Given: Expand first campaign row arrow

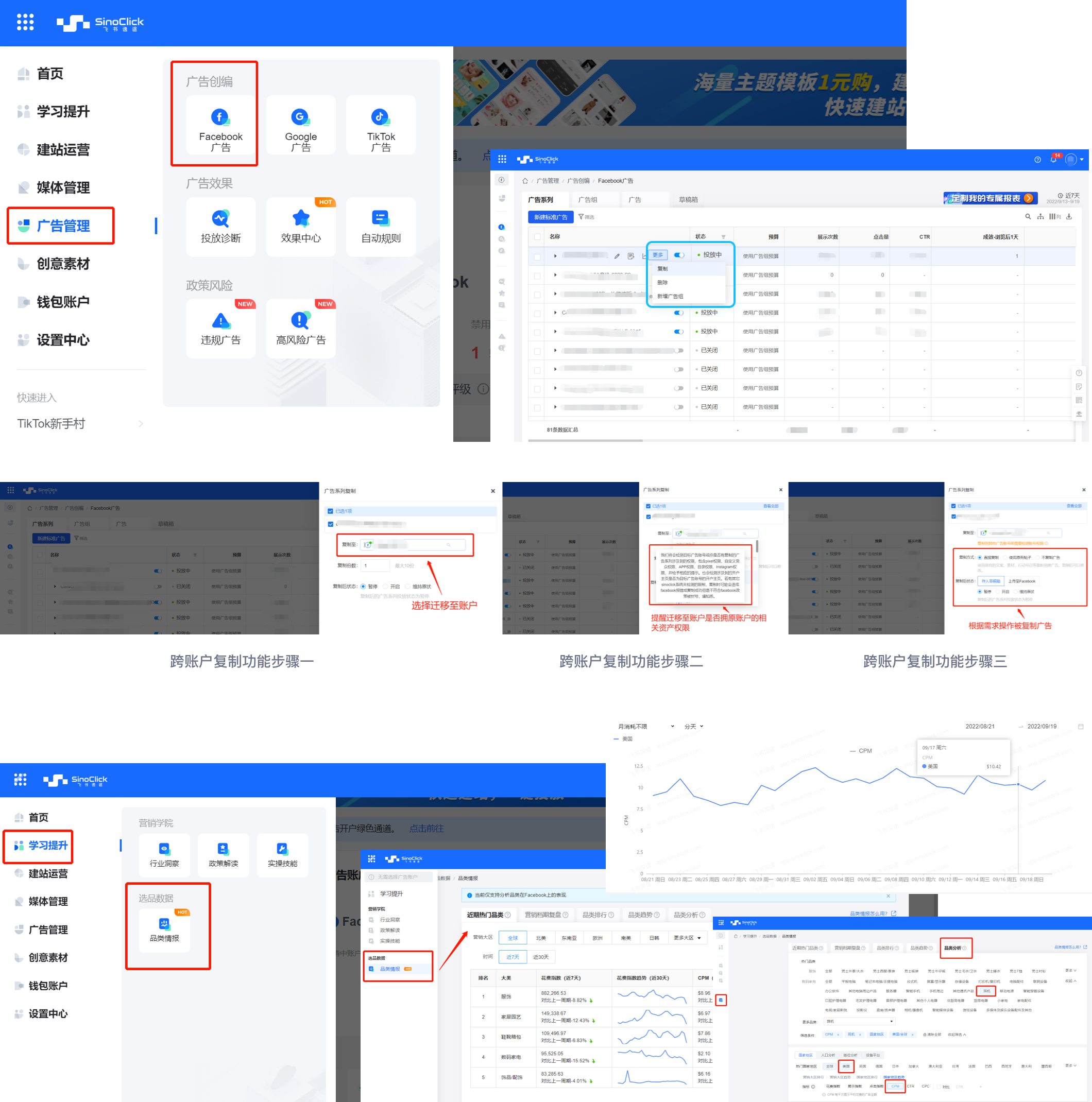Looking at the screenshot, I should 555,256.
